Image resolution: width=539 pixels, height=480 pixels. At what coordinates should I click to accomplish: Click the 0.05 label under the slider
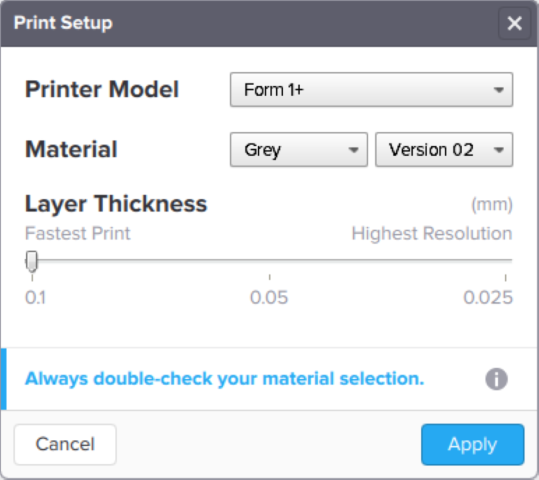(x=269, y=297)
